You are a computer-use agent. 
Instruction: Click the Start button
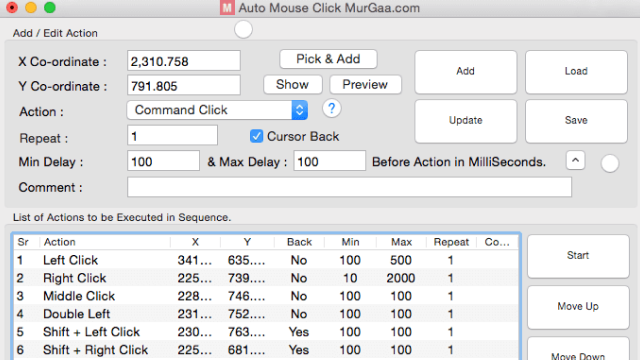[578, 256]
